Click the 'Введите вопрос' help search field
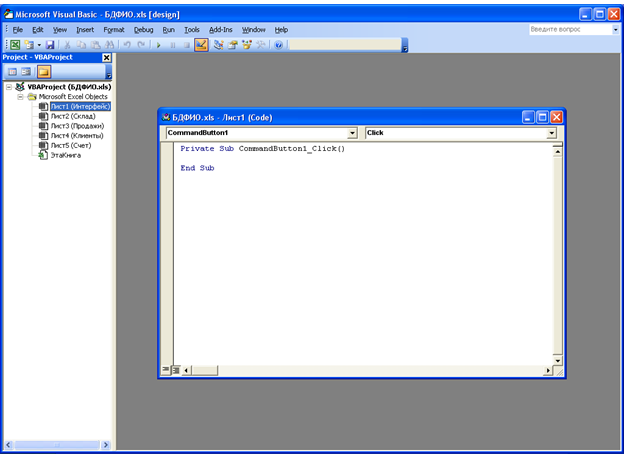 click(571, 29)
